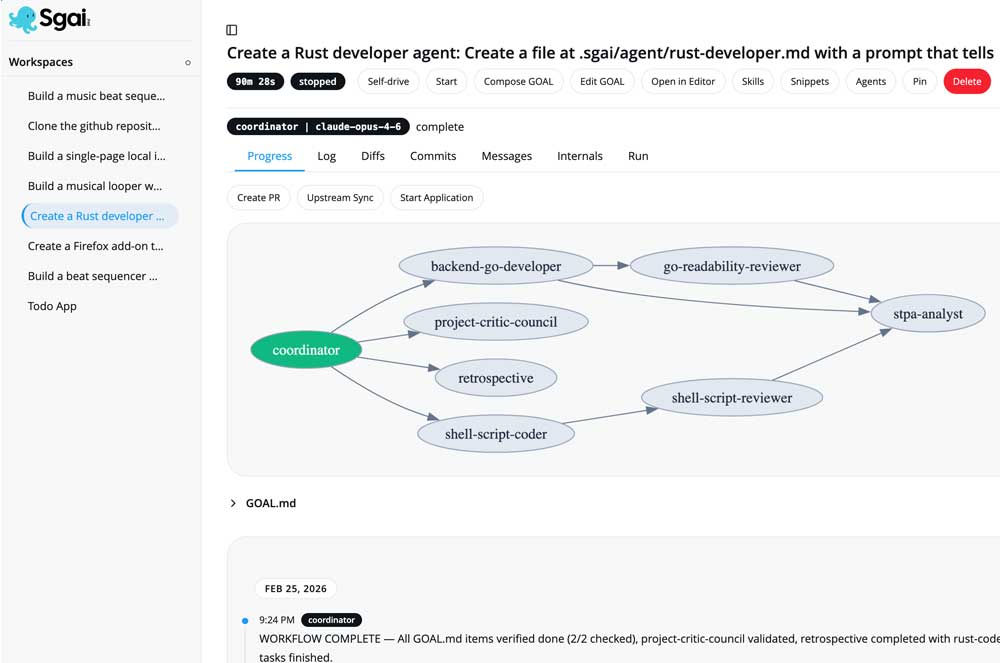The height and width of the screenshot is (663, 1000).
Task: Click Open in Editor
Action: coord(683,82)
